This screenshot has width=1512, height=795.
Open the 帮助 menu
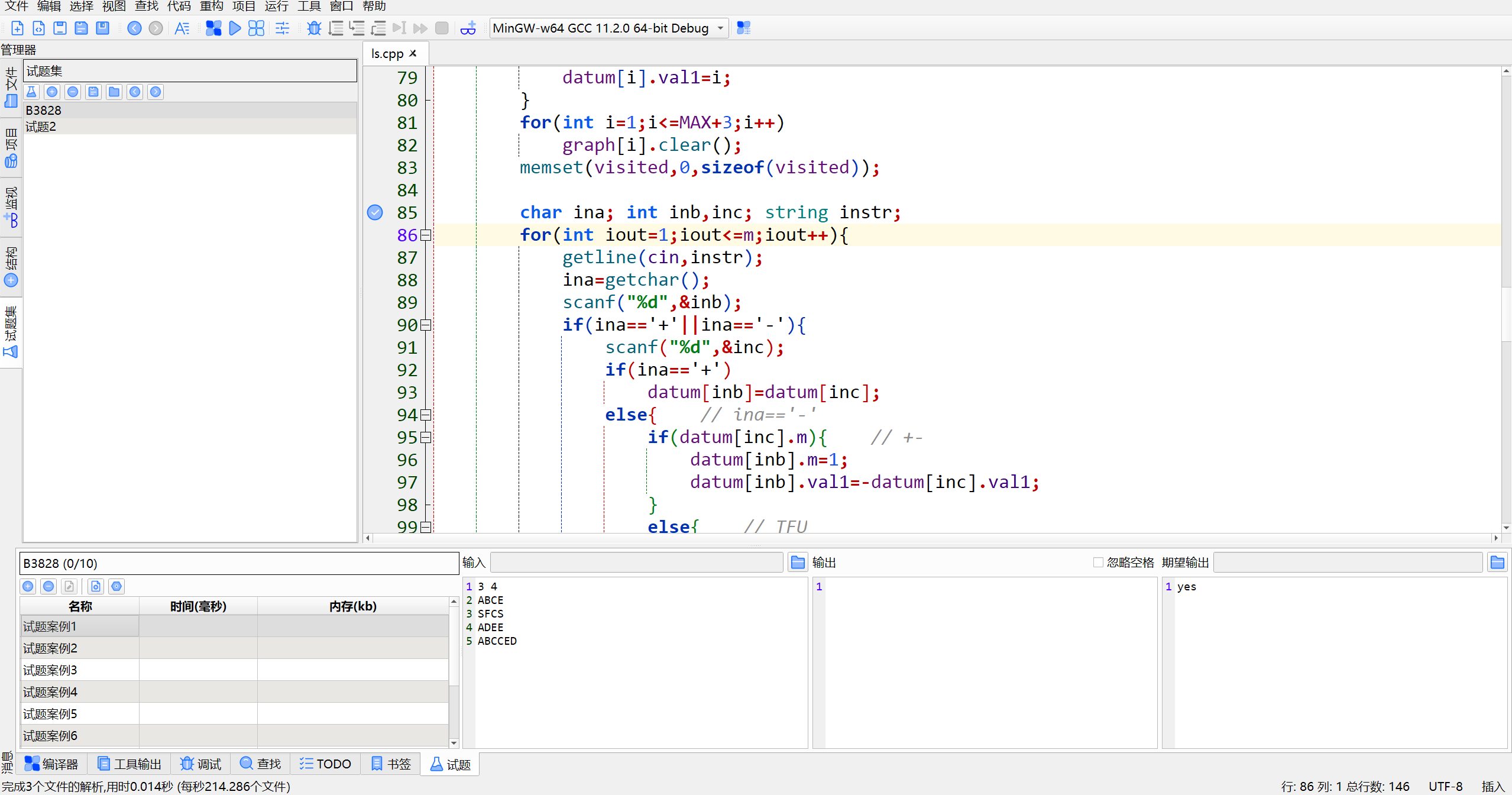(x=374, y=7)
